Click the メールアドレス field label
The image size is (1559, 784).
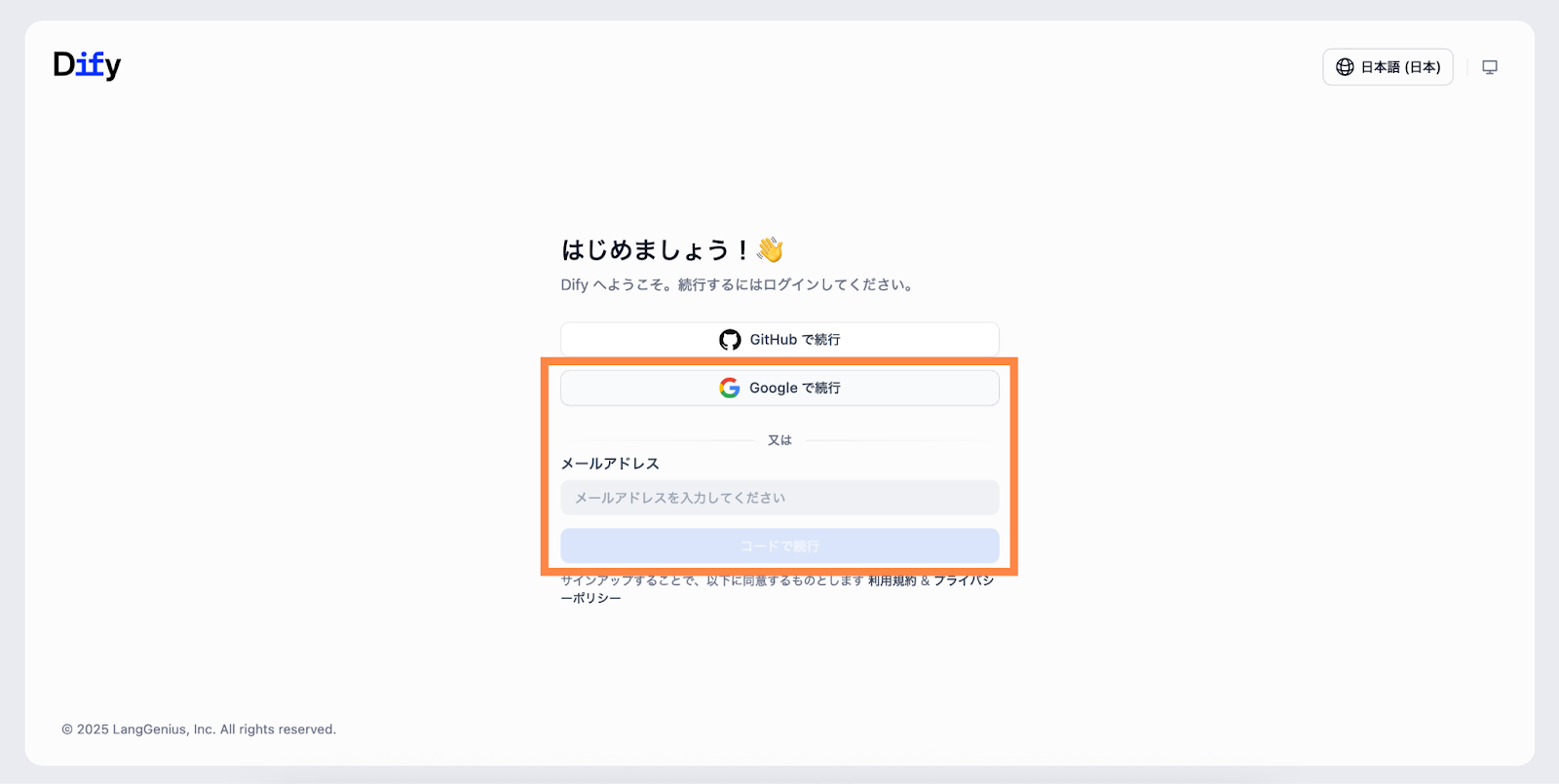[x=610, y=464]
